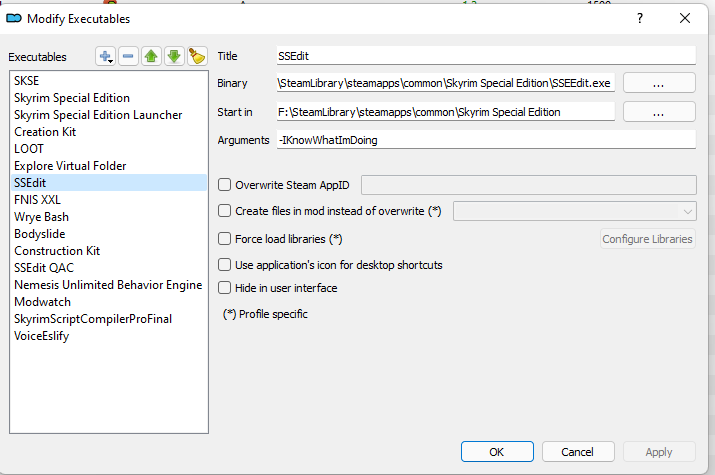Select FNIS XXL executable
The height and width of the screenshot is (475, 715).
[x=109, y=200]
